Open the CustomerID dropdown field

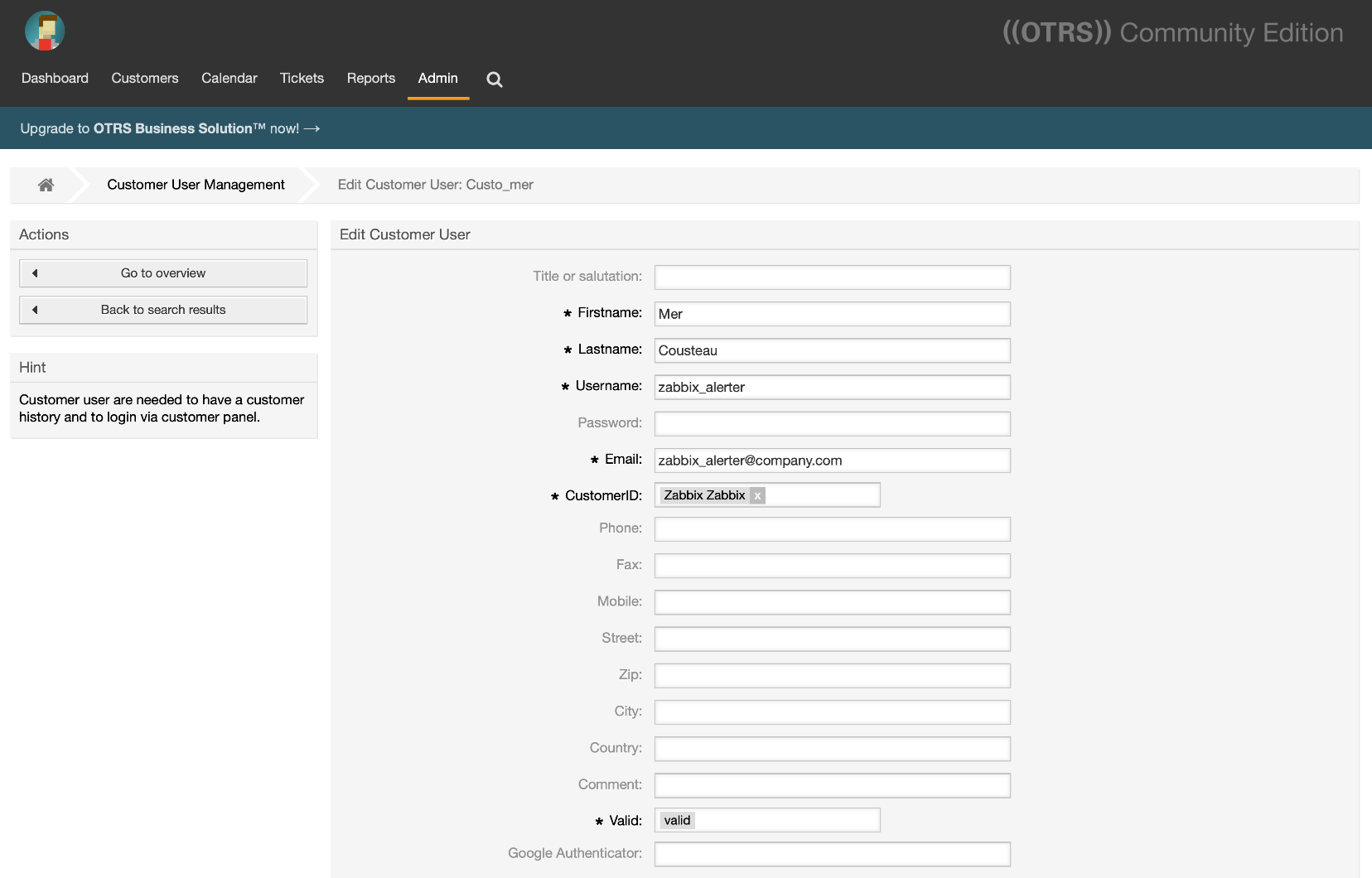pyautogui.click(x=820, y=495)
